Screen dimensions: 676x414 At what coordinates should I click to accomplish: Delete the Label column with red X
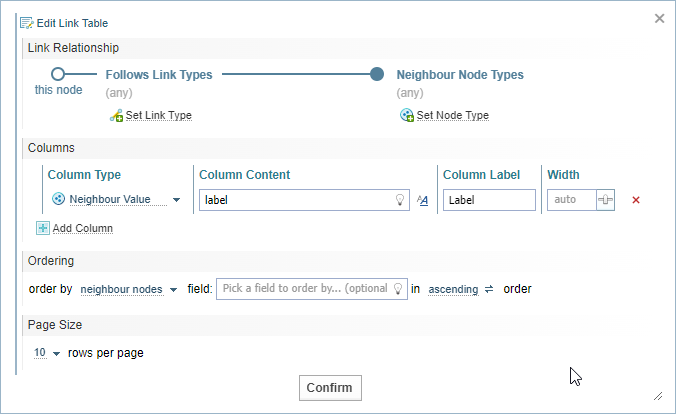coord(636,200)
